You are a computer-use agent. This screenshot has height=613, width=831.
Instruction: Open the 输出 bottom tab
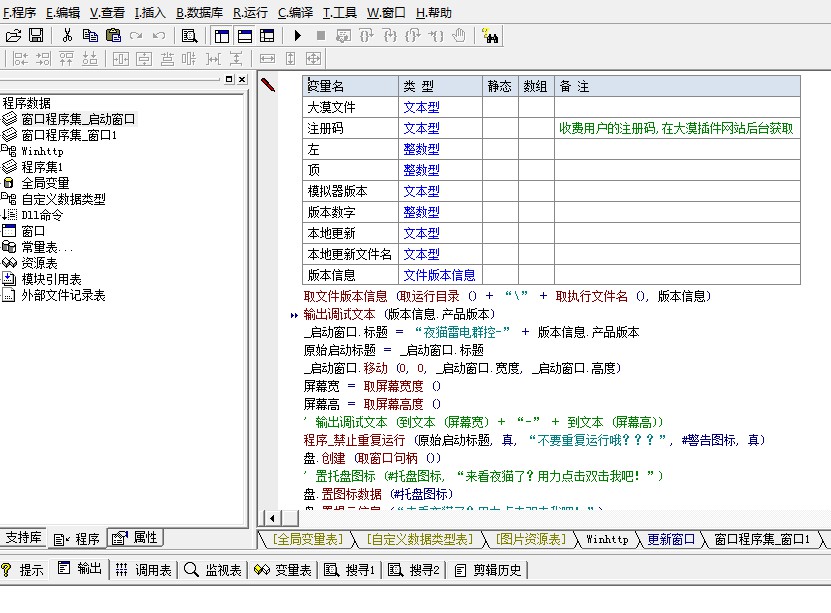tap(80, 570)
